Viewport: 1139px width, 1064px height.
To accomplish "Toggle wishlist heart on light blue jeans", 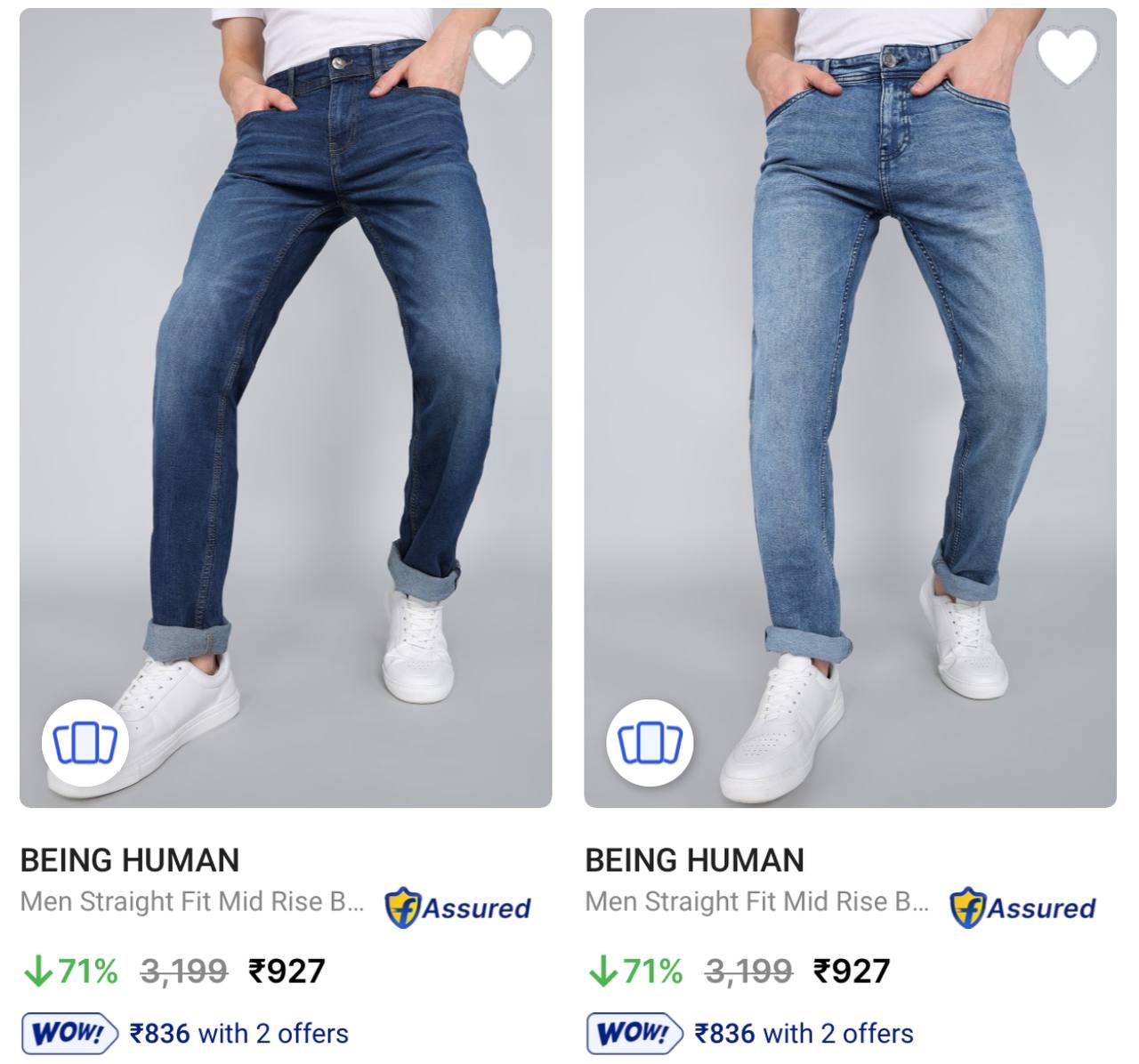I will pos(1068,55).
